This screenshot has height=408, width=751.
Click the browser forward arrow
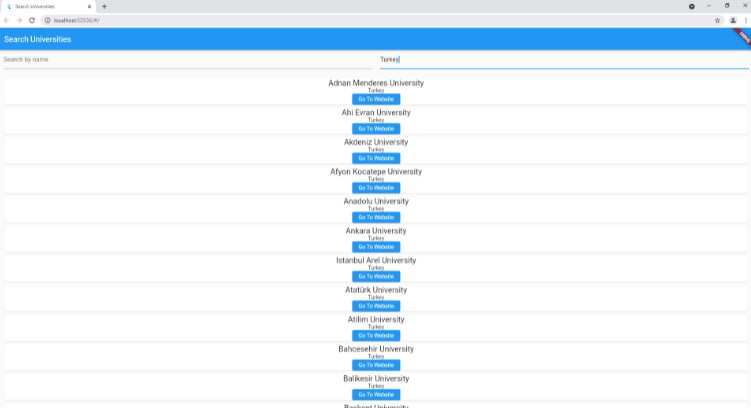tap(19, 20)
